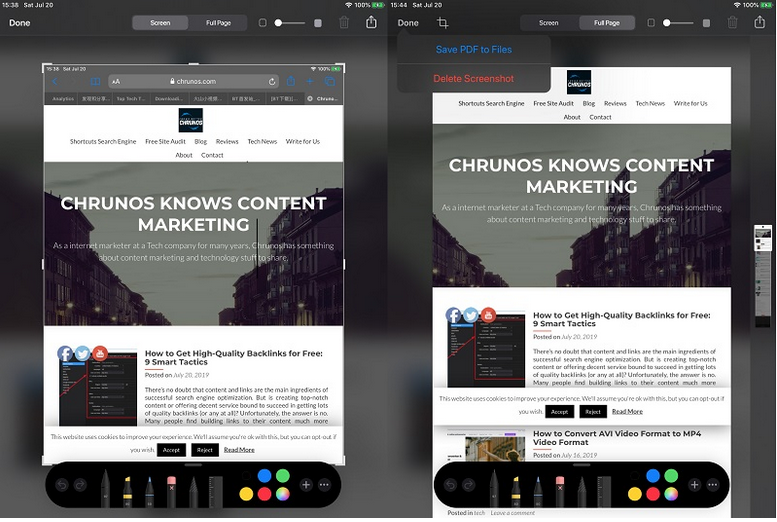The width and height of the screenshot is (777, 522).
Task: Pick the blue color swatch in the right toolbar
Action: 653,476
